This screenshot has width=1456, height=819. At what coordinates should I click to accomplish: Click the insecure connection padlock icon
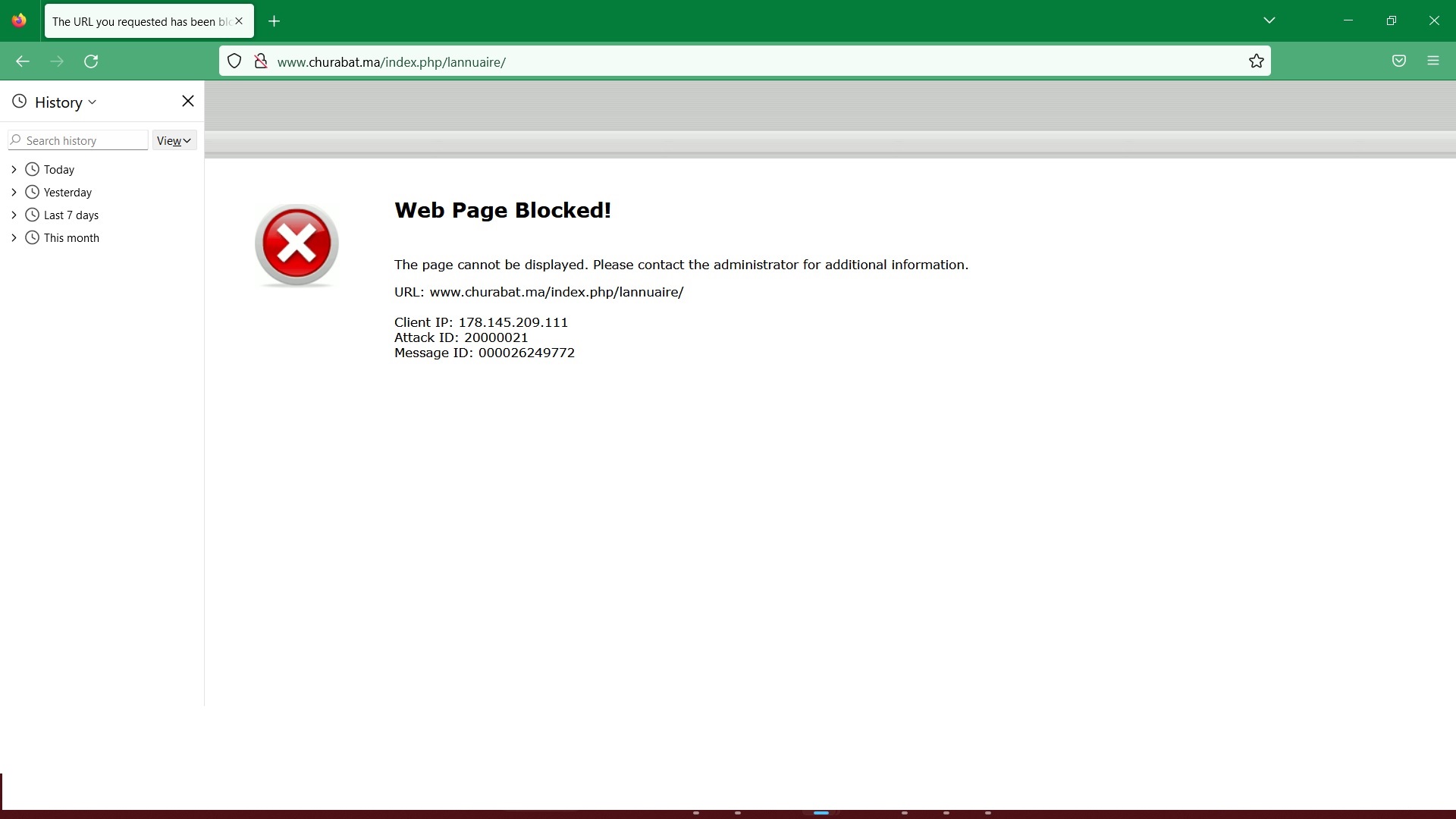[x=260, y=61]
